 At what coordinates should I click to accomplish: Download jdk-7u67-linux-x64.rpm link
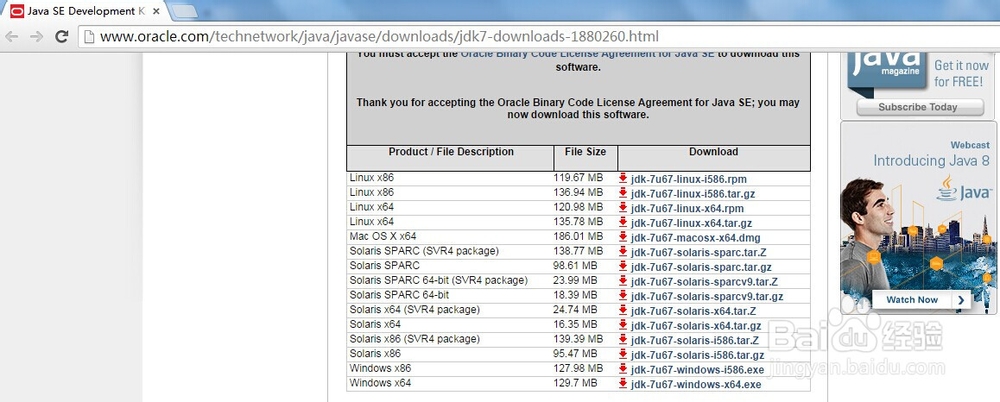(x=688, y=209)
